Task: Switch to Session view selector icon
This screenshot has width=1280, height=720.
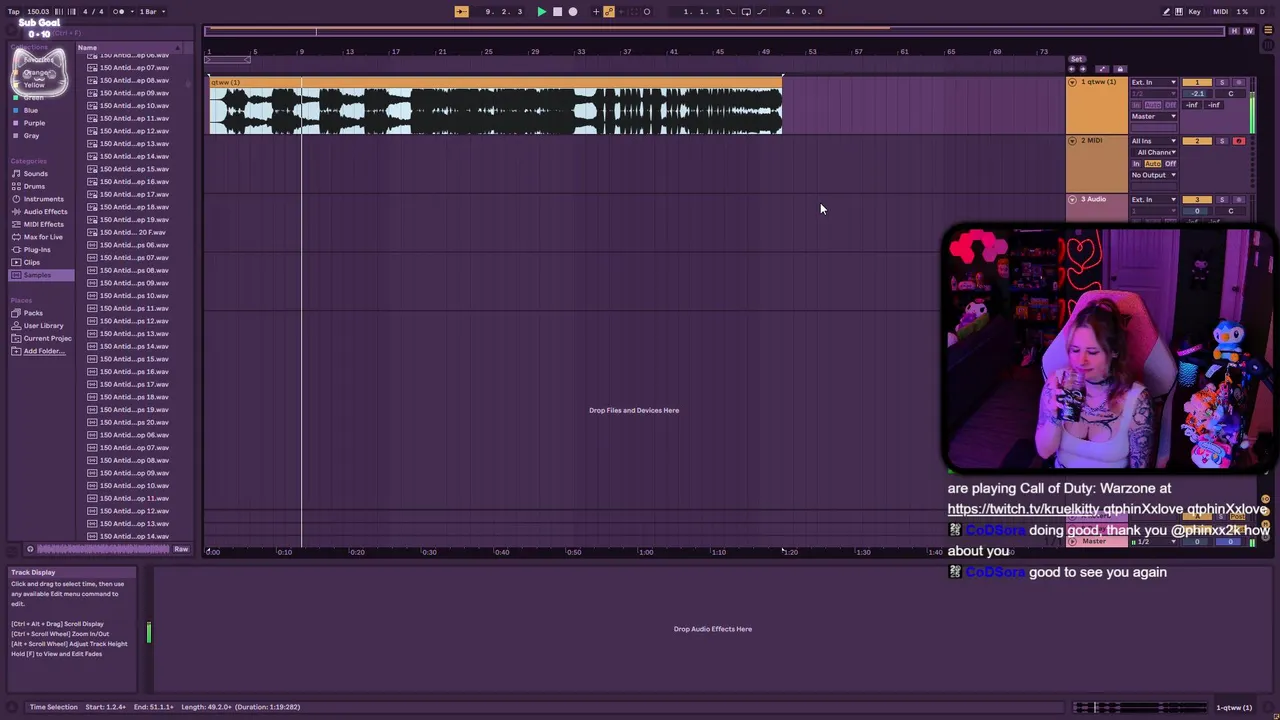Action: 1268,44
